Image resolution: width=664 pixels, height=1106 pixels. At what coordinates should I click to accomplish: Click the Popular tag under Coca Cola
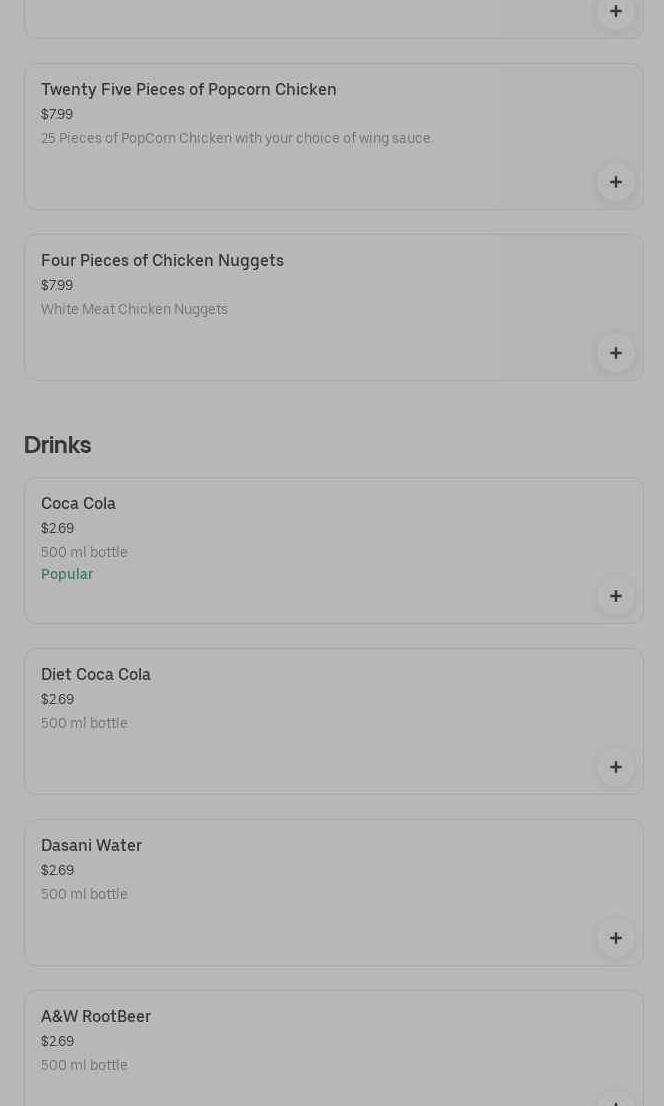(x=67, y=574)
